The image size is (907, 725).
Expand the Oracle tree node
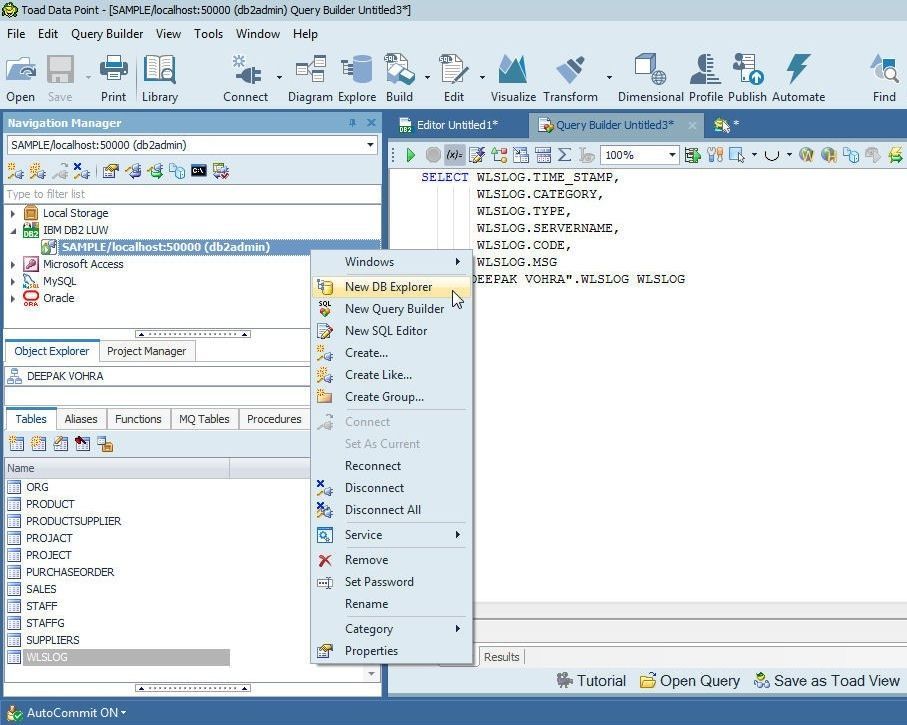click(x=13, y=299)
